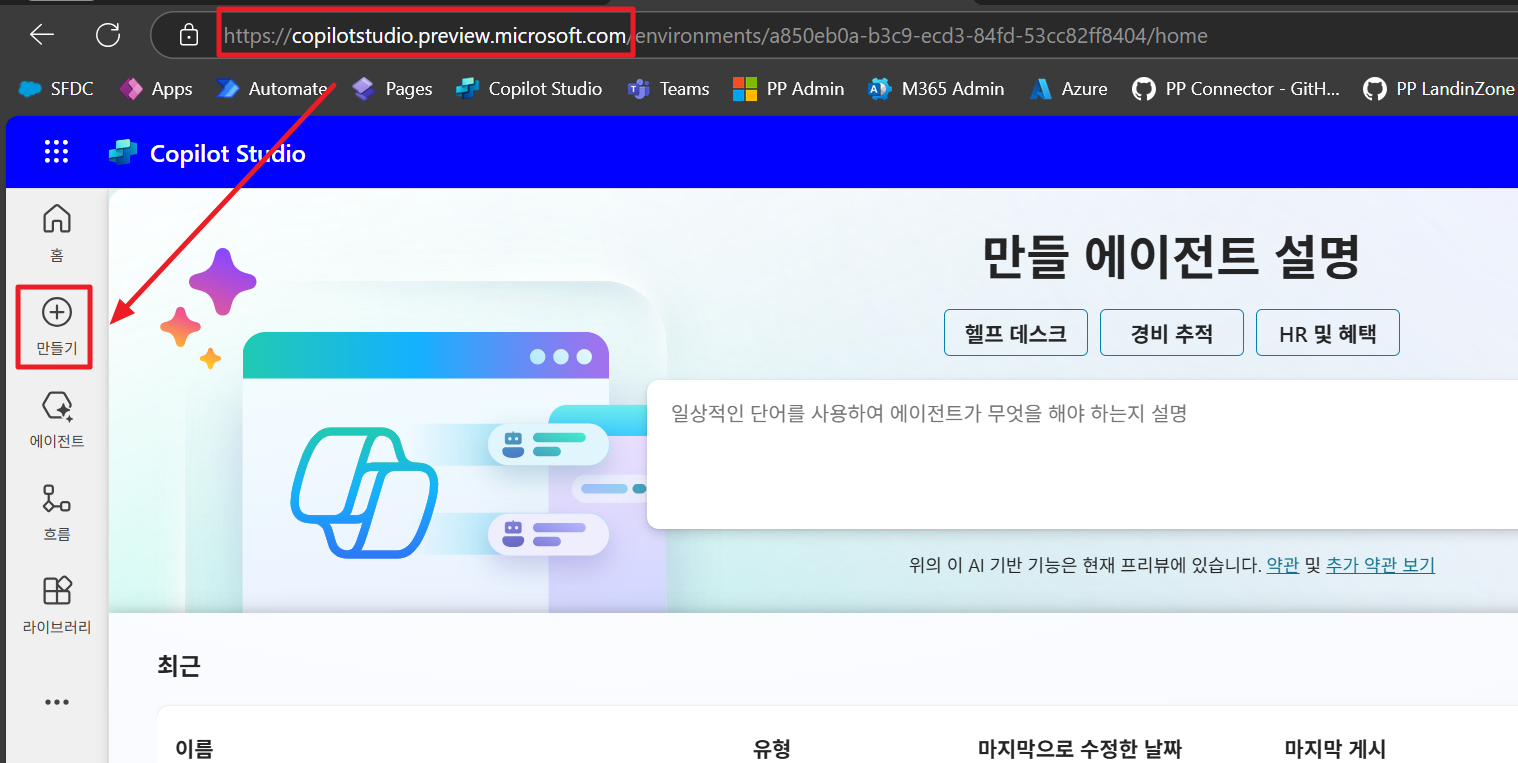Screen dimensions: 1518x763
Task: Open the Apps bookmark
Action: 156,89
